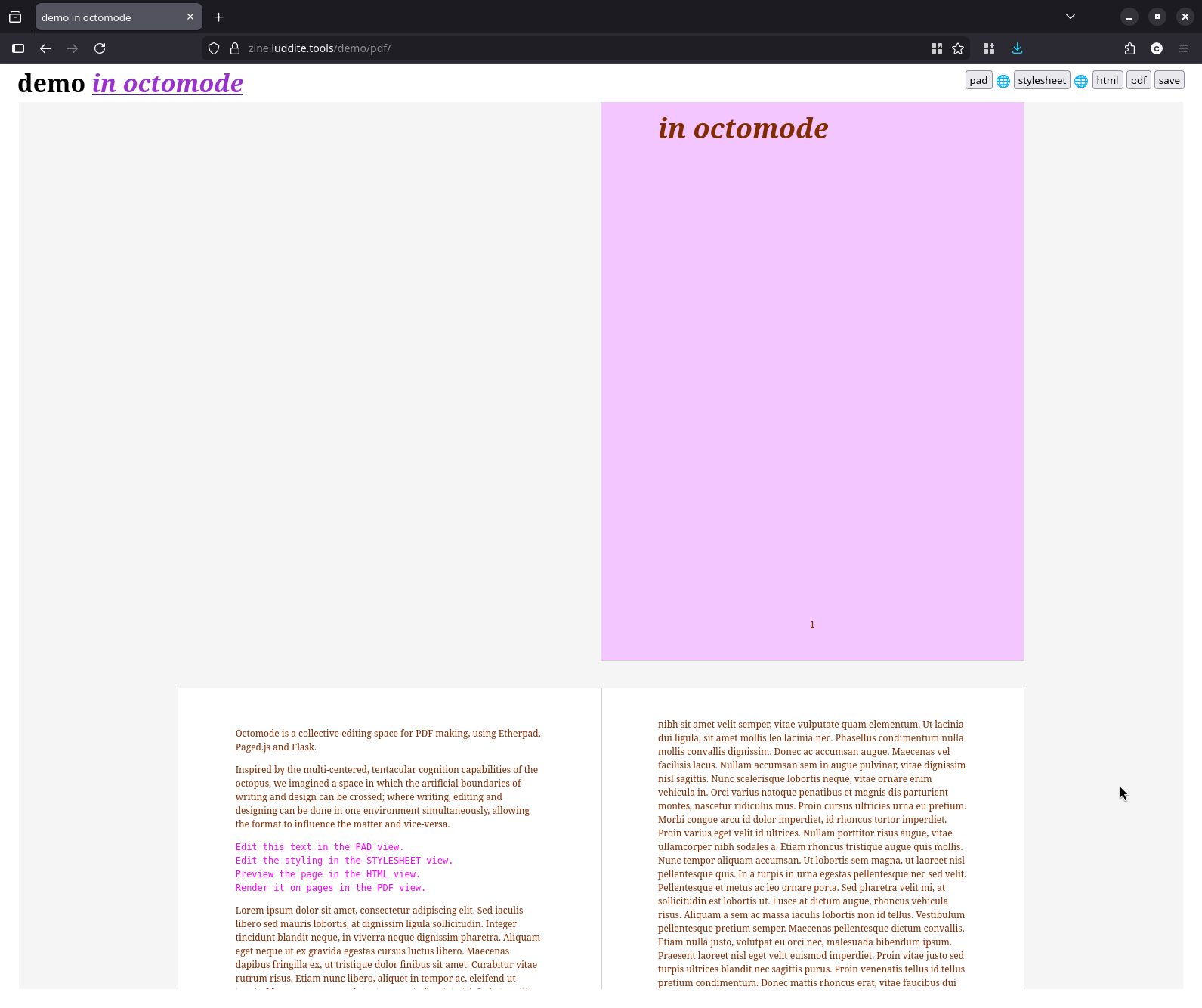Click the right page text starting nibh sit amet velit
Image resolution: width=1202 pixels, height=1008 pixels.
(x=812, y=854)
